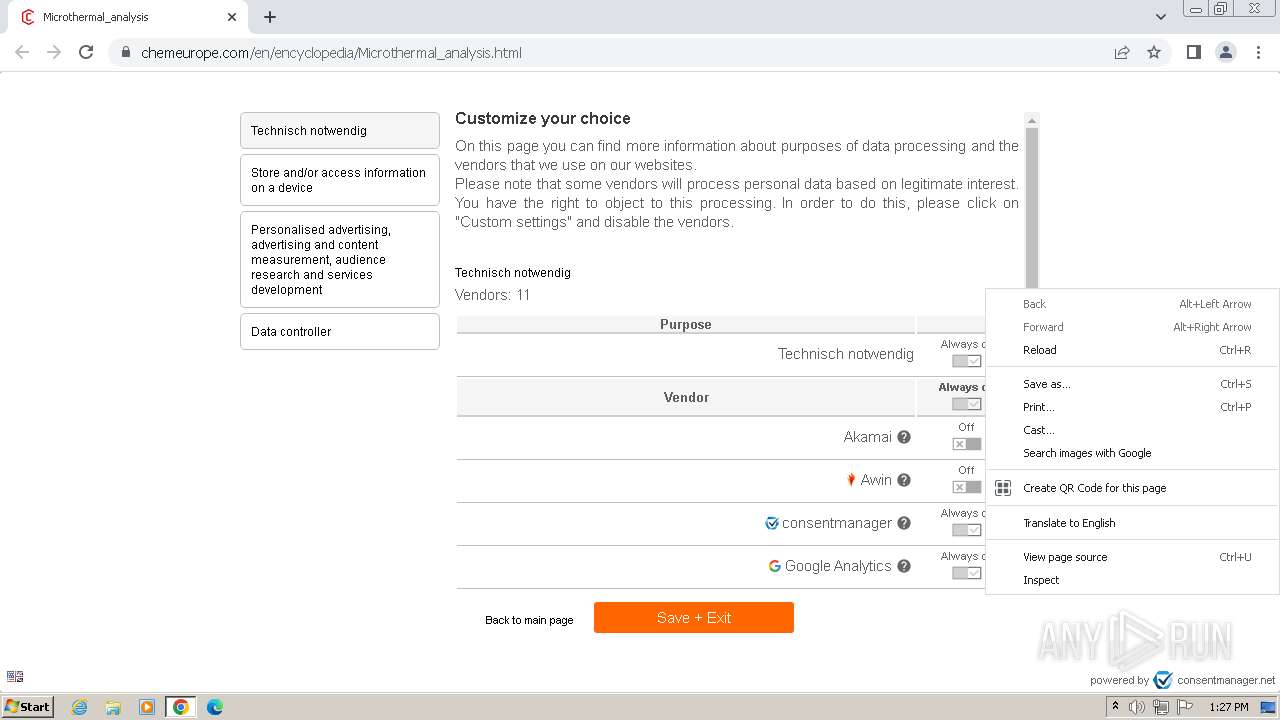The height and width of the screenshot is (720, 1280).
Task: Toggle the Technisch notwendig purpose switch
Action: click(x=966, y=361)
